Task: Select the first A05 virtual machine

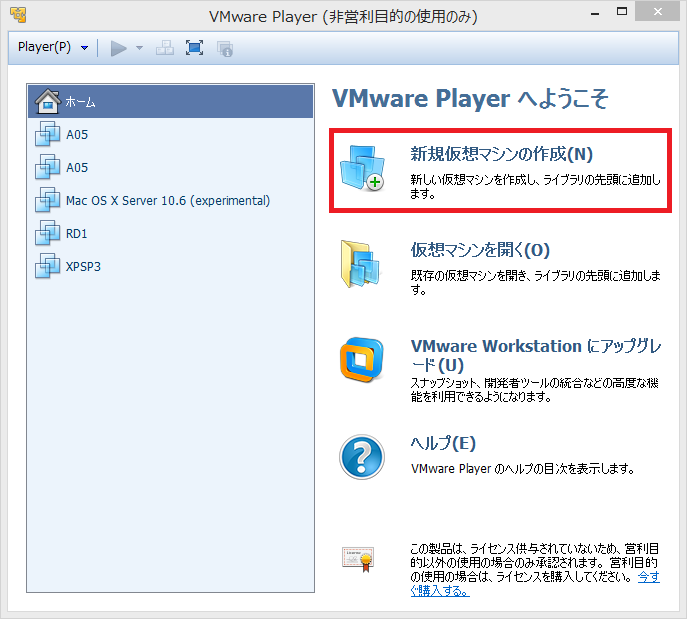Action: coord(171,134)
